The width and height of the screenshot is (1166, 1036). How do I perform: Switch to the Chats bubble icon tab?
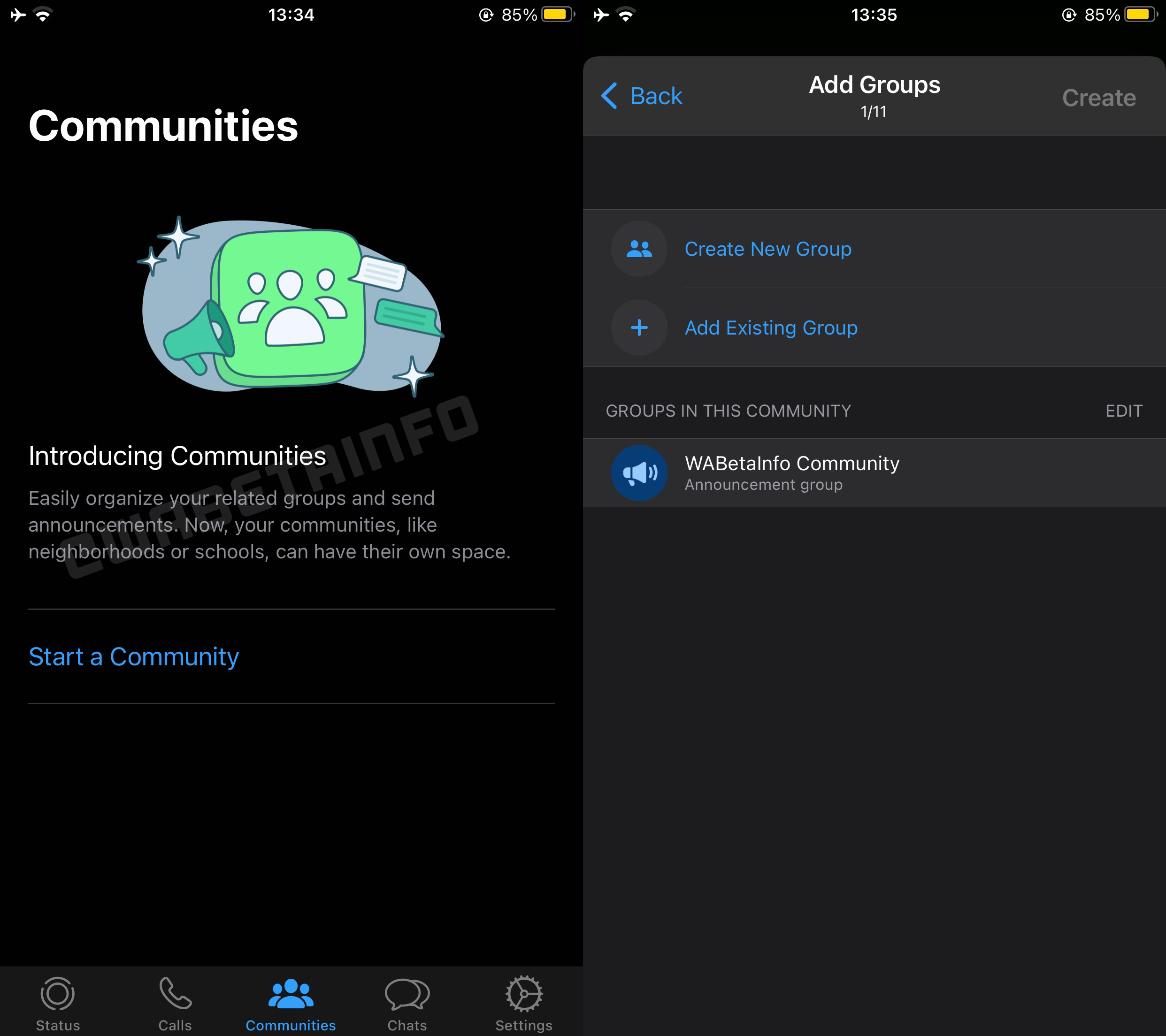[x=407, y=994]
